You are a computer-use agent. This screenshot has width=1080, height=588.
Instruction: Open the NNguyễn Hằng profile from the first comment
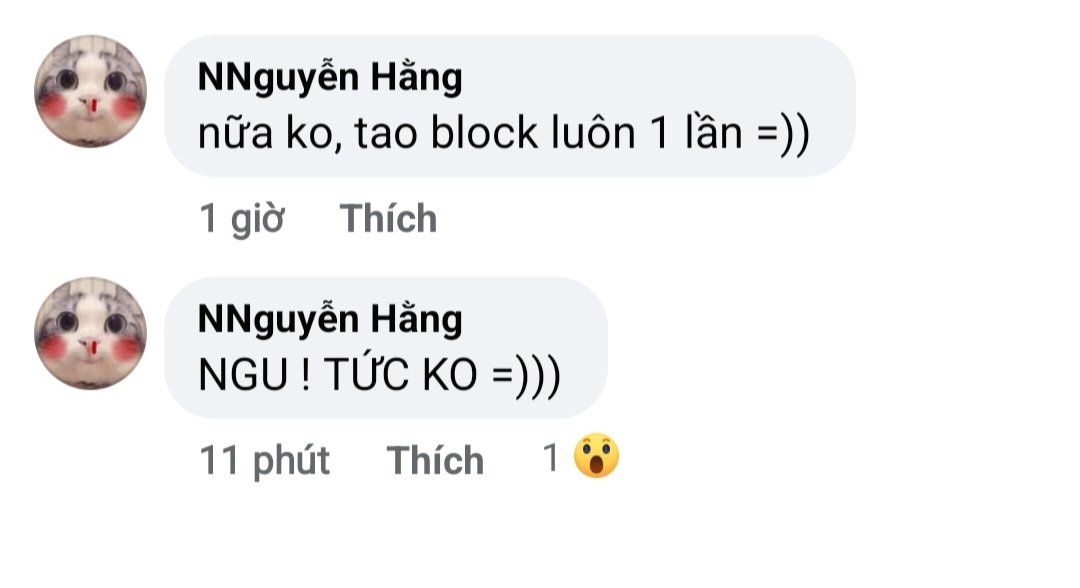click(330, 77)
